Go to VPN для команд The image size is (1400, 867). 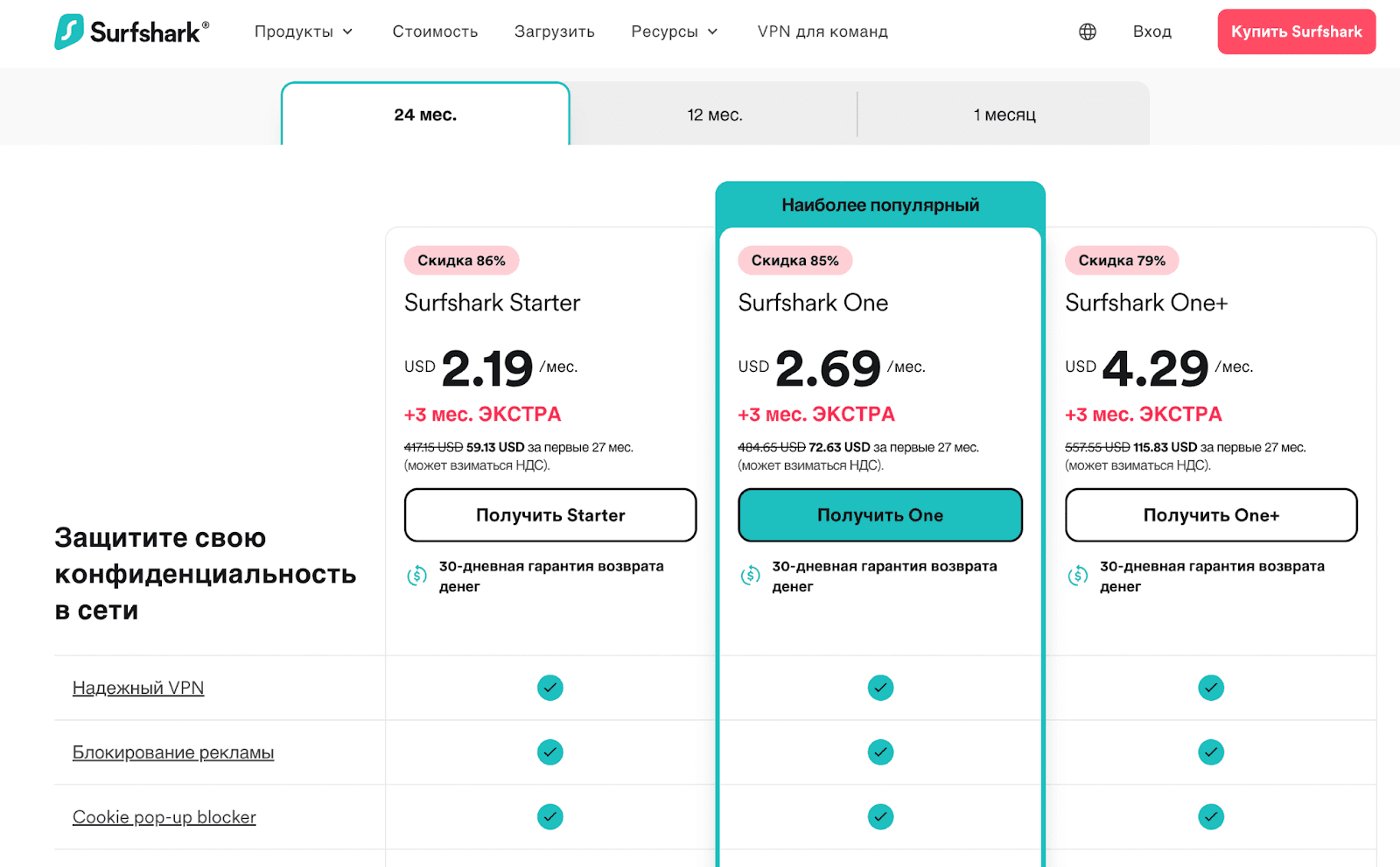pyautogui.click(x=822, y=31)
